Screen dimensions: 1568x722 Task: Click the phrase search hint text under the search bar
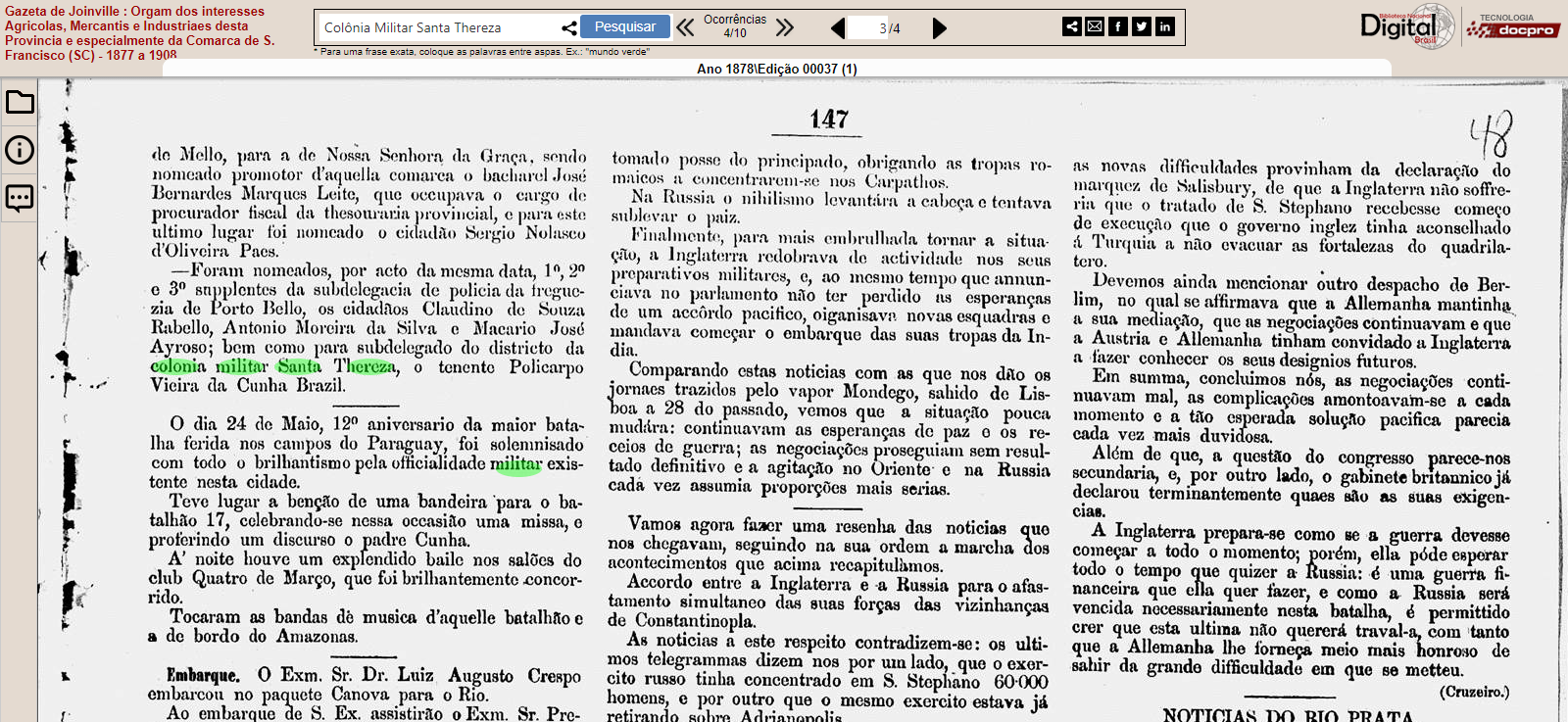481,51
